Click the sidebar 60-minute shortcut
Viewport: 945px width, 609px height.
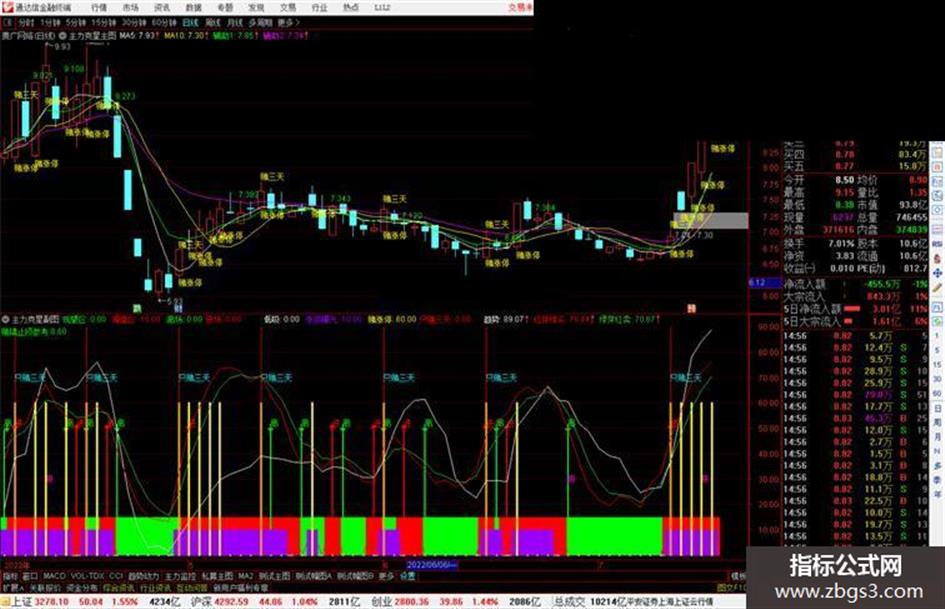tap(937, 393)
